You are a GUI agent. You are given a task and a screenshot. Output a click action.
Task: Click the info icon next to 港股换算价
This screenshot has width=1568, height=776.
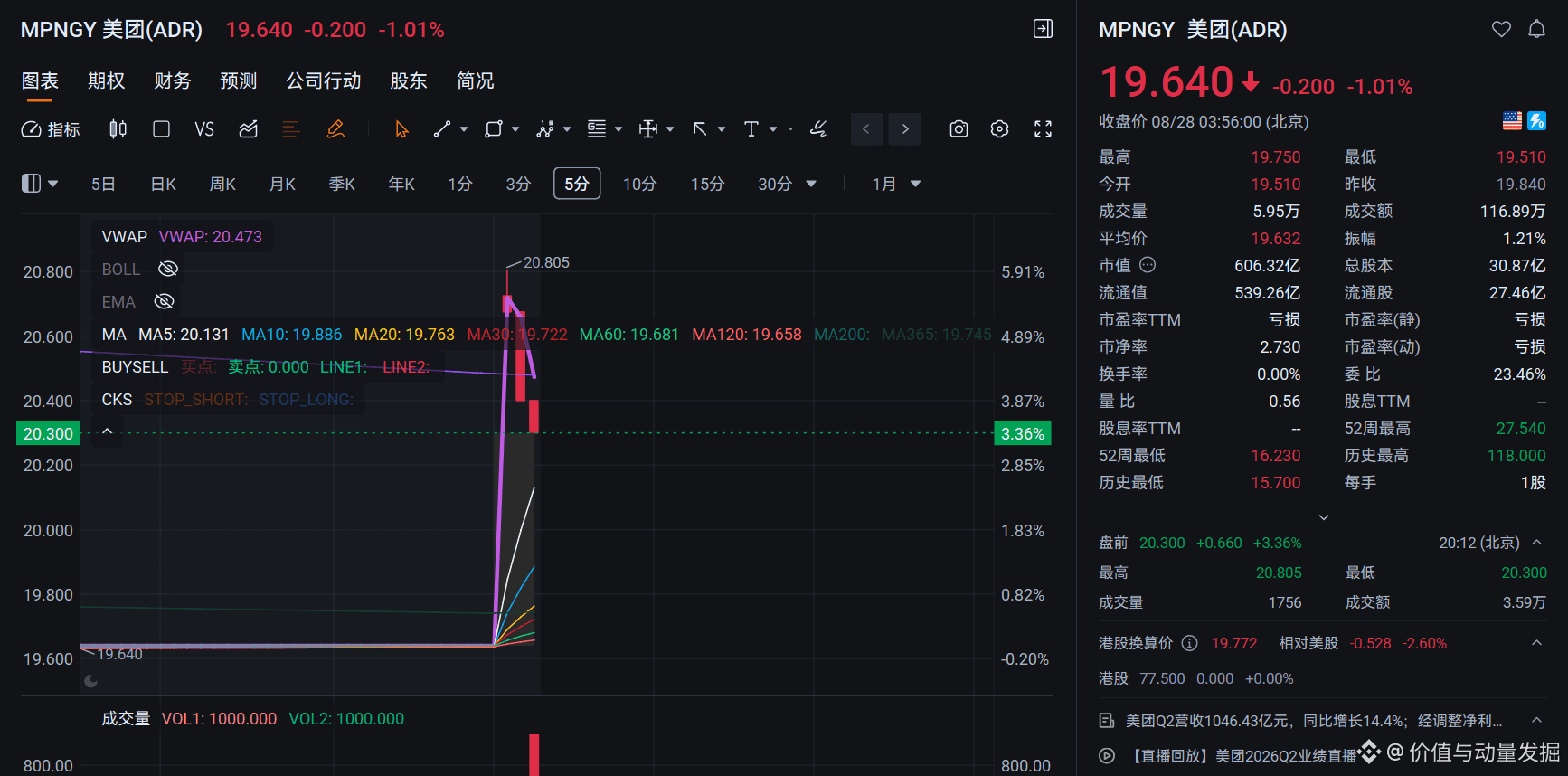[1190, 643]
